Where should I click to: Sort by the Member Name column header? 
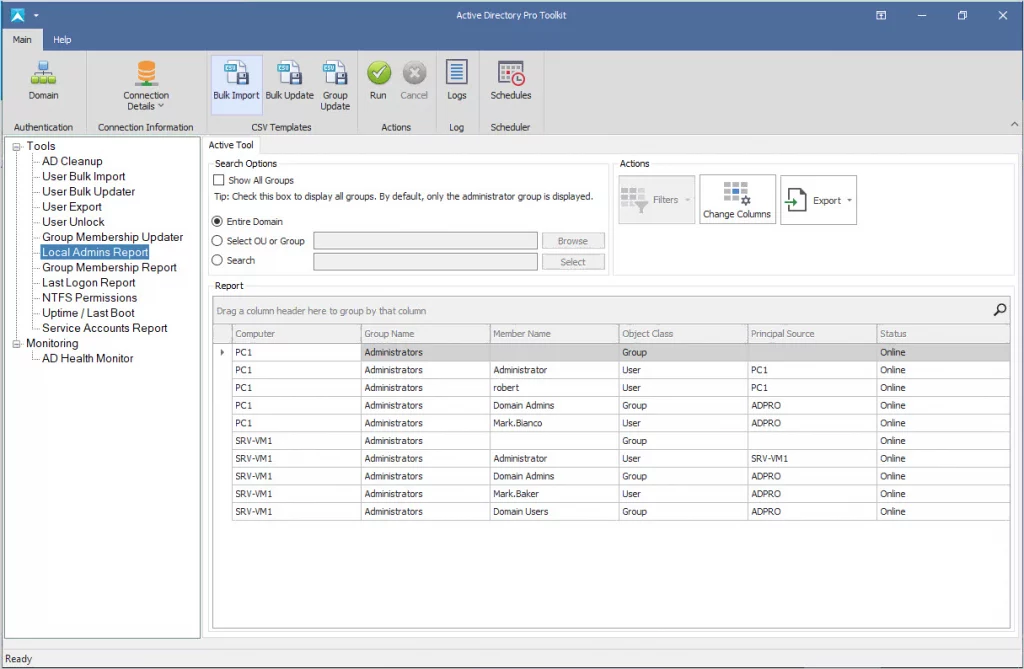click(x=554, y=334)
